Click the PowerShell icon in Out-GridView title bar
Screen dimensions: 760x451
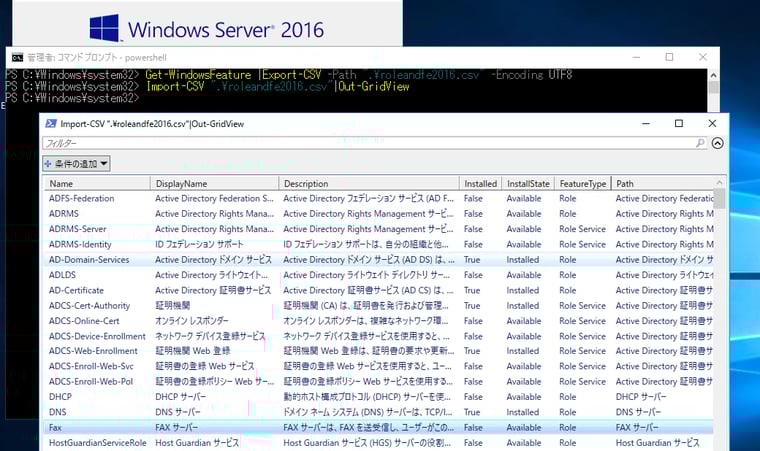(x=51, y=124)
